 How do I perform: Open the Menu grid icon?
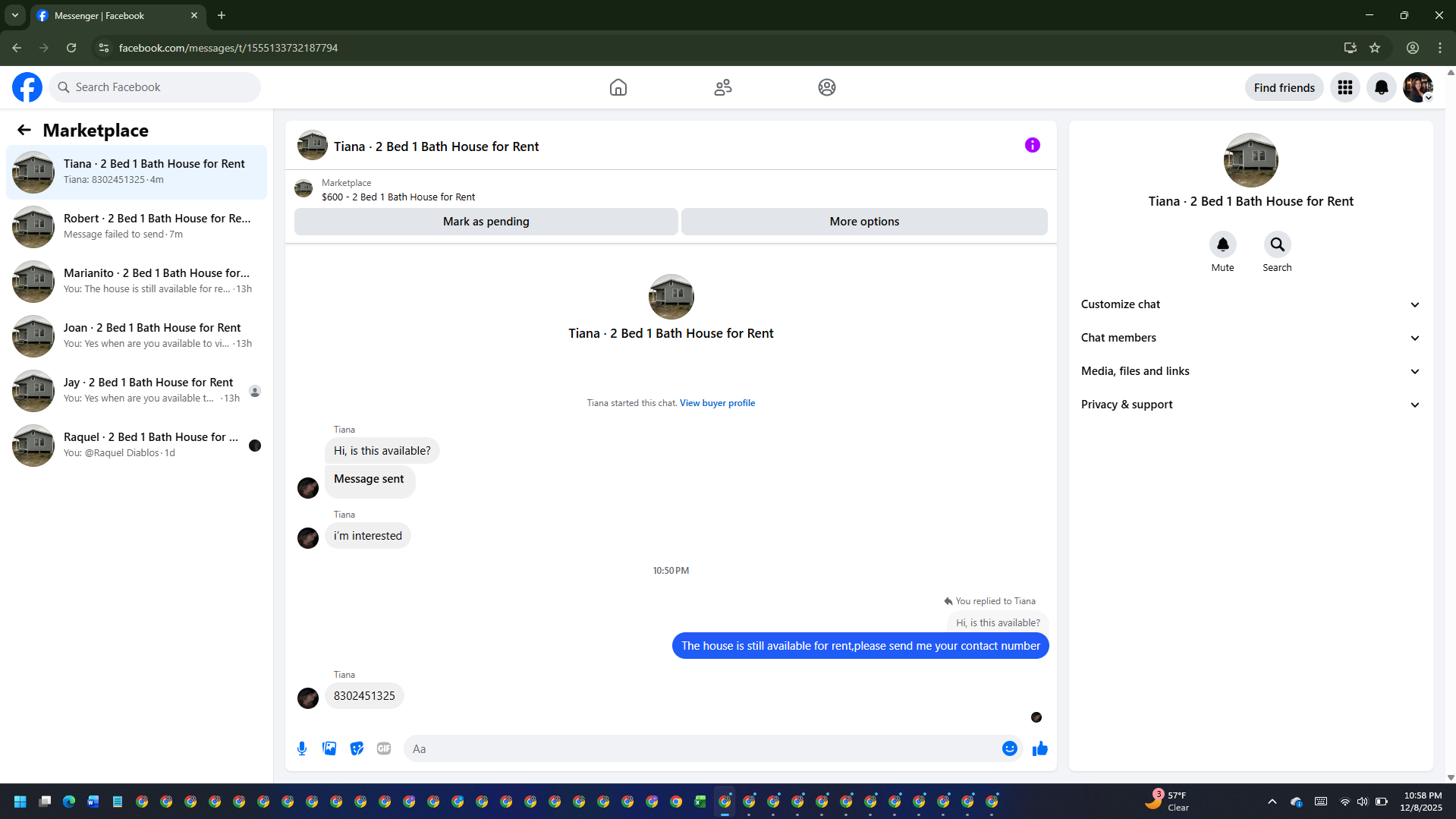(x=1345, y=87)
